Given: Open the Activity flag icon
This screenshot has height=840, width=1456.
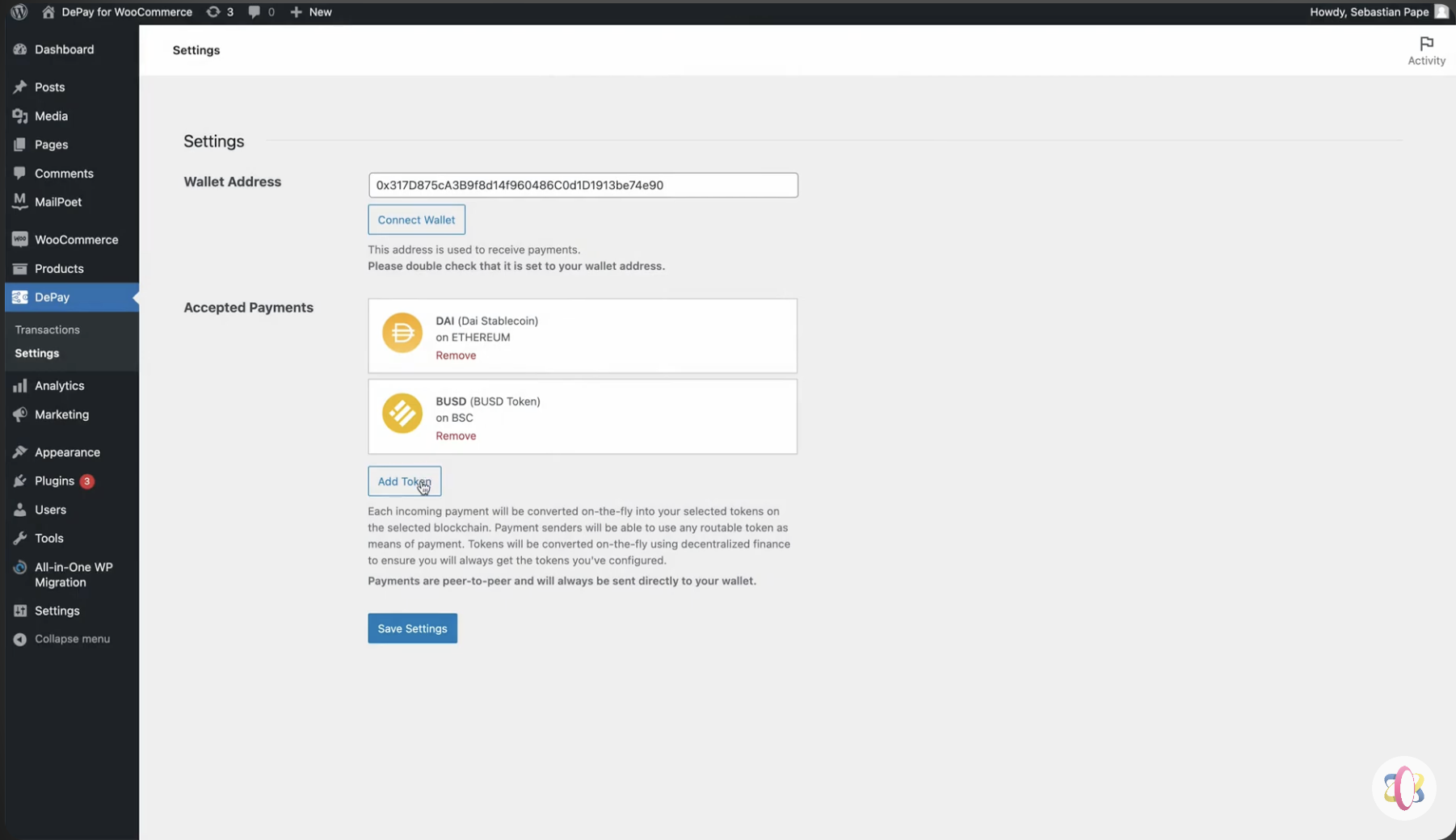Looking at the screenshot, I should [1425, 43].
